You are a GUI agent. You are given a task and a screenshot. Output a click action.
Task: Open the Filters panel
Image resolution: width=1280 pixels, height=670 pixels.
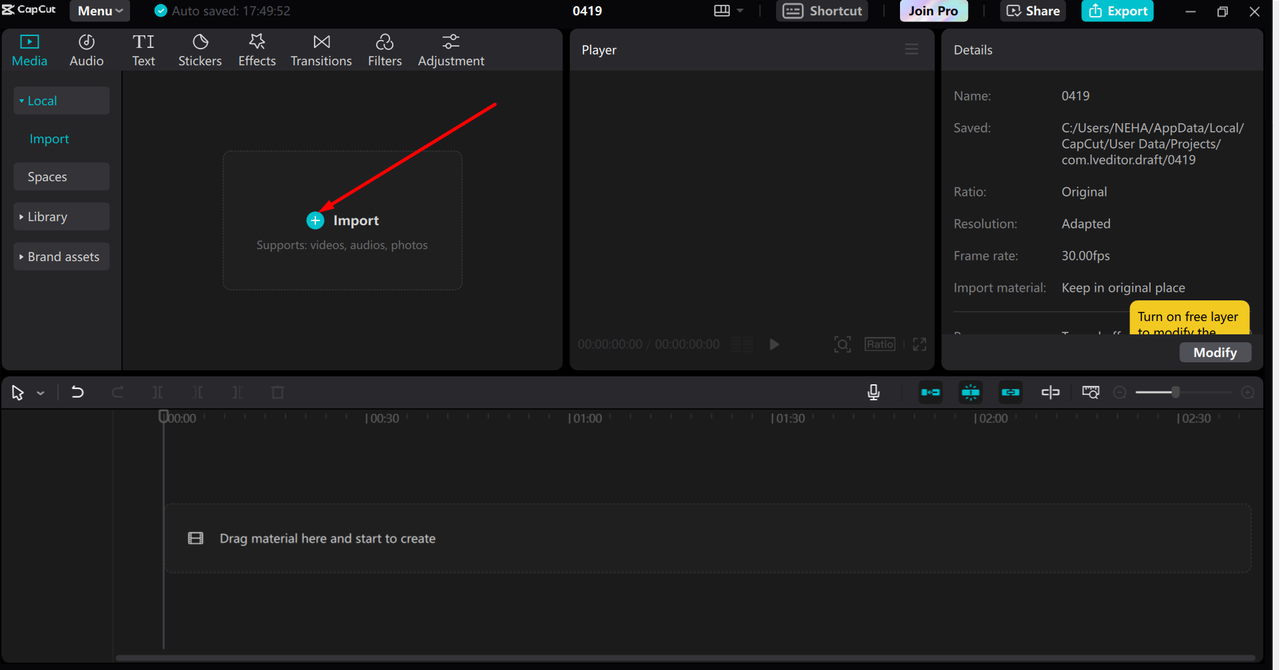point(384,50)
